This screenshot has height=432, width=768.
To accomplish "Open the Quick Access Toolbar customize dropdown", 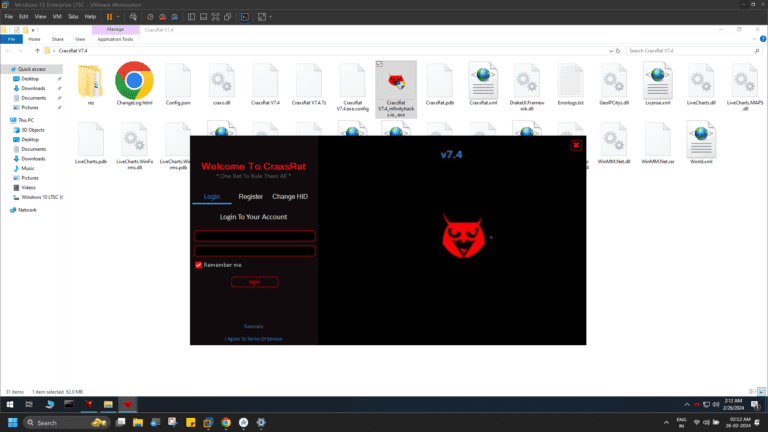I will [33, 30].
